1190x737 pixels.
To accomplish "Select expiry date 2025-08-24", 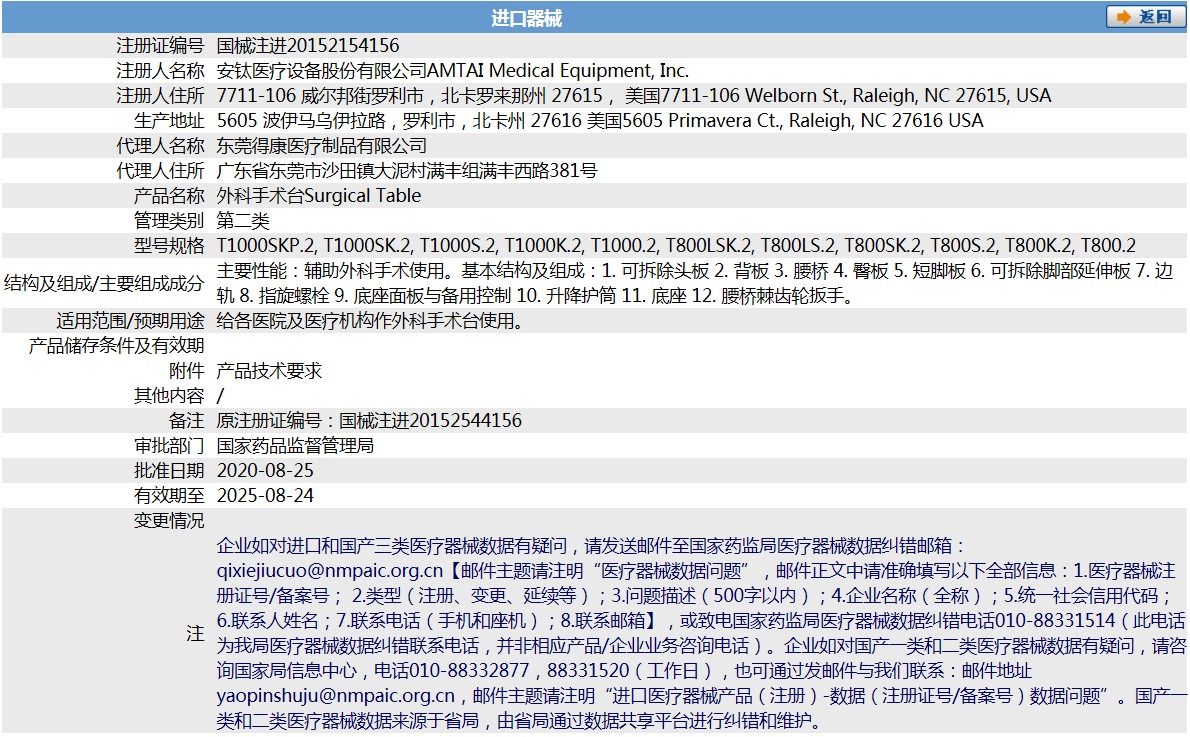I will (x=265, y=496).
